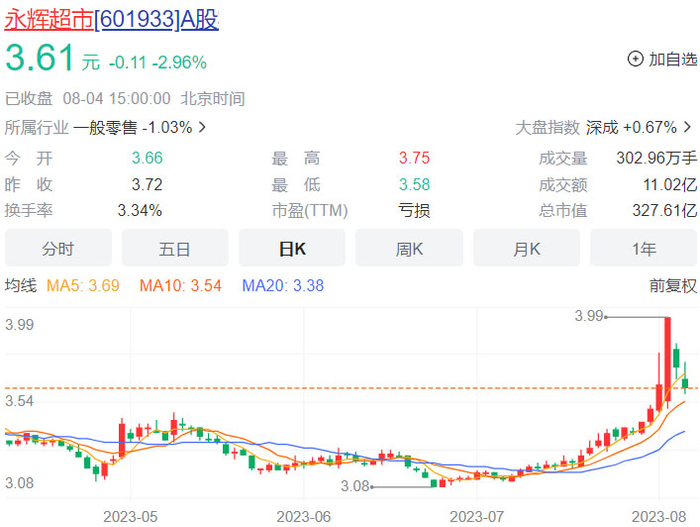Select the 周K chart tab
Screen dimensions: 700x527
(x=409, y=248)
